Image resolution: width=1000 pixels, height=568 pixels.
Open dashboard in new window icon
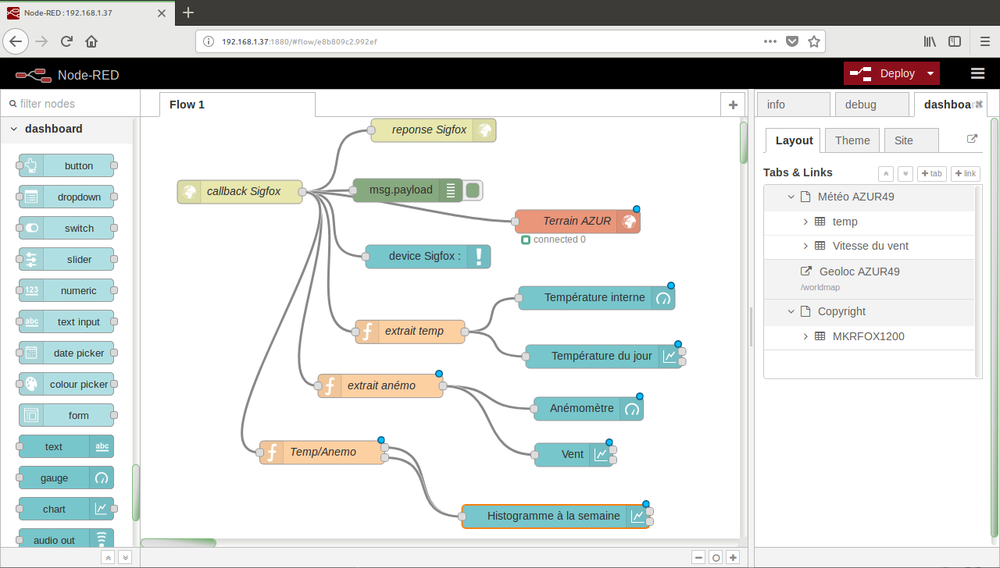click(972, 139)
